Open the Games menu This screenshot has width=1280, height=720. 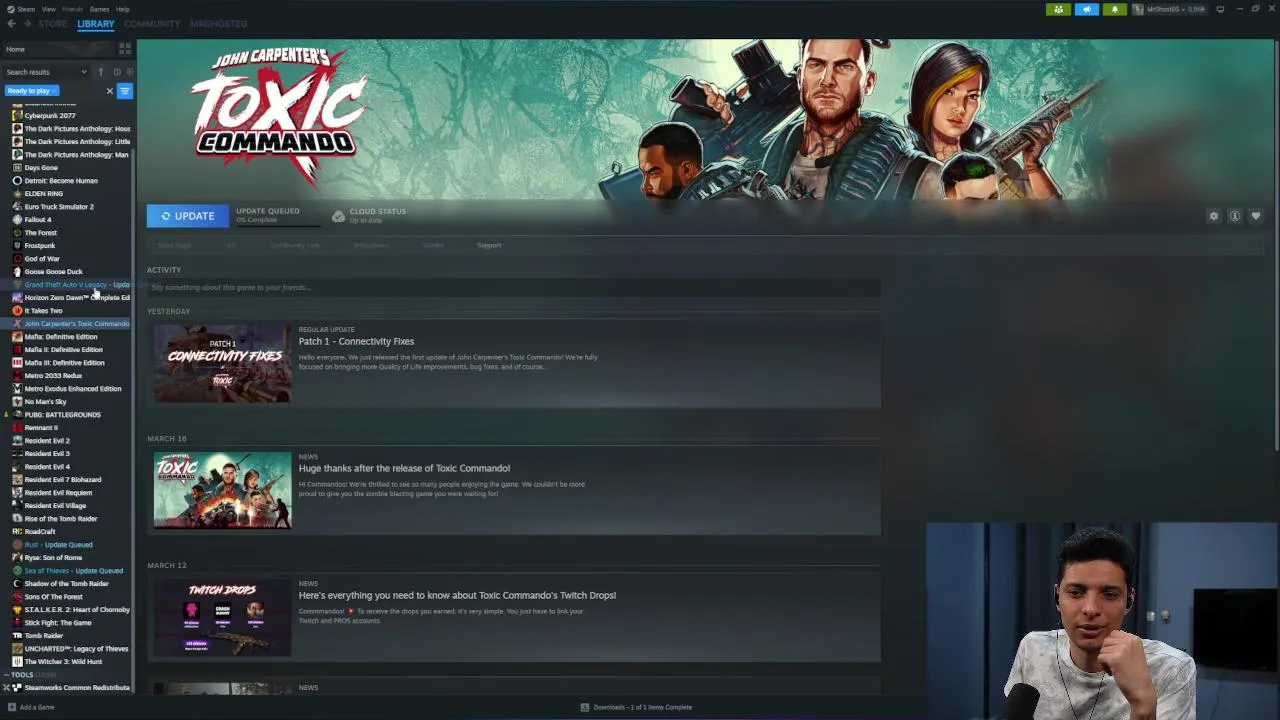[x=99, y=9]
